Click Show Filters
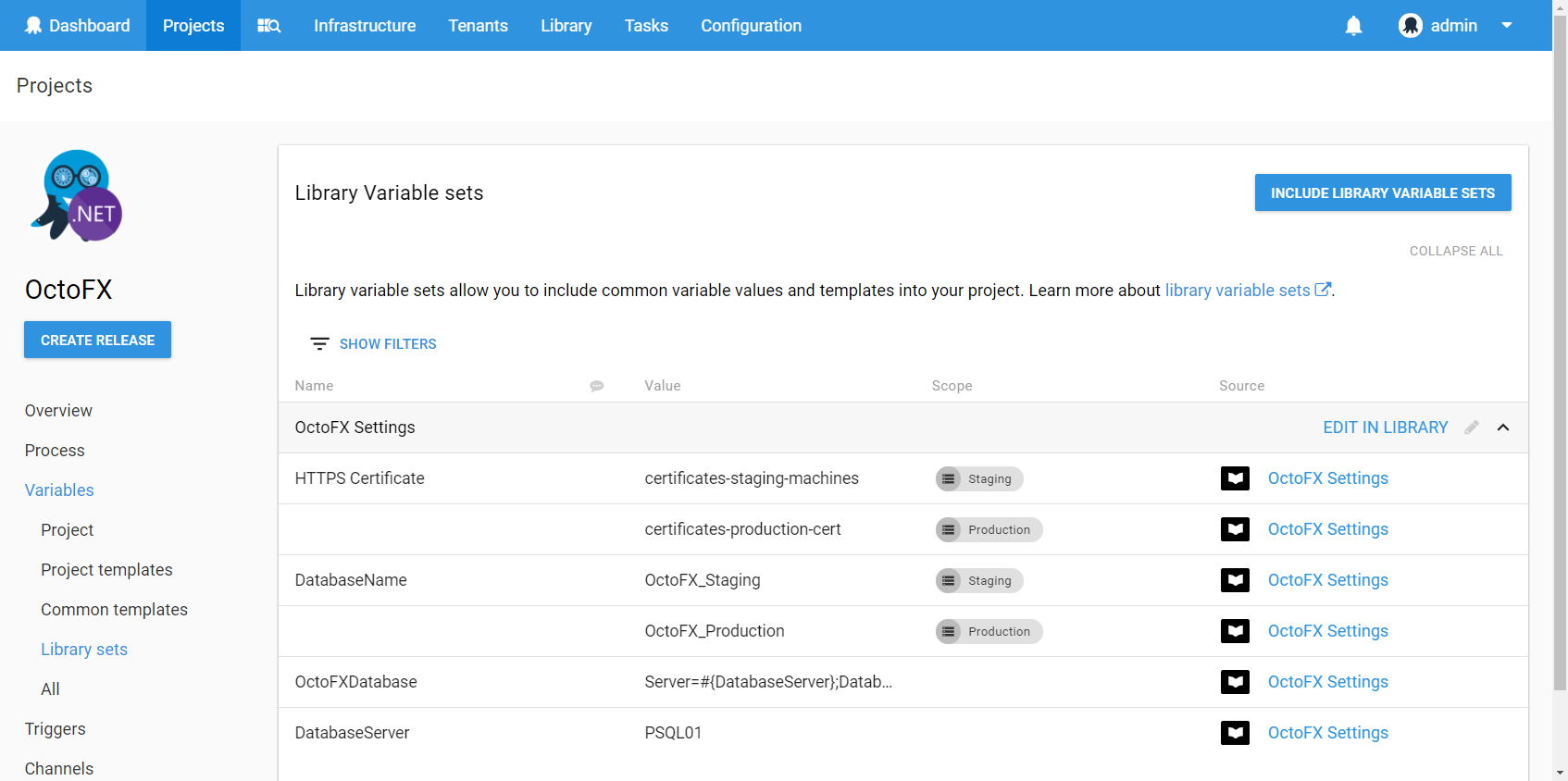1568x781 pixels. [388, 344]
